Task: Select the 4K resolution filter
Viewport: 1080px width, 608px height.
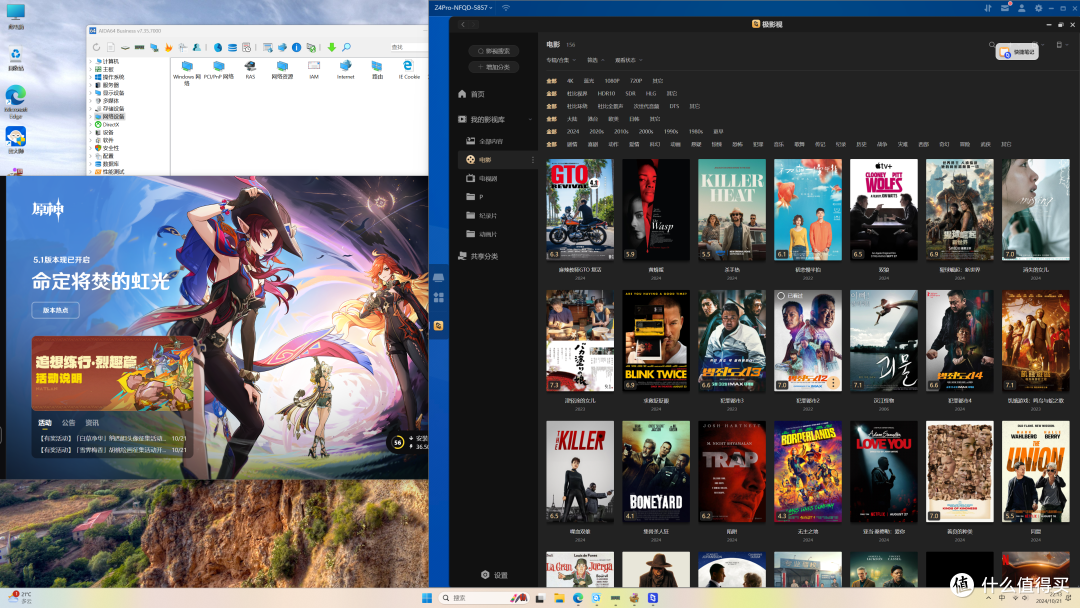Action: point(570,81)
